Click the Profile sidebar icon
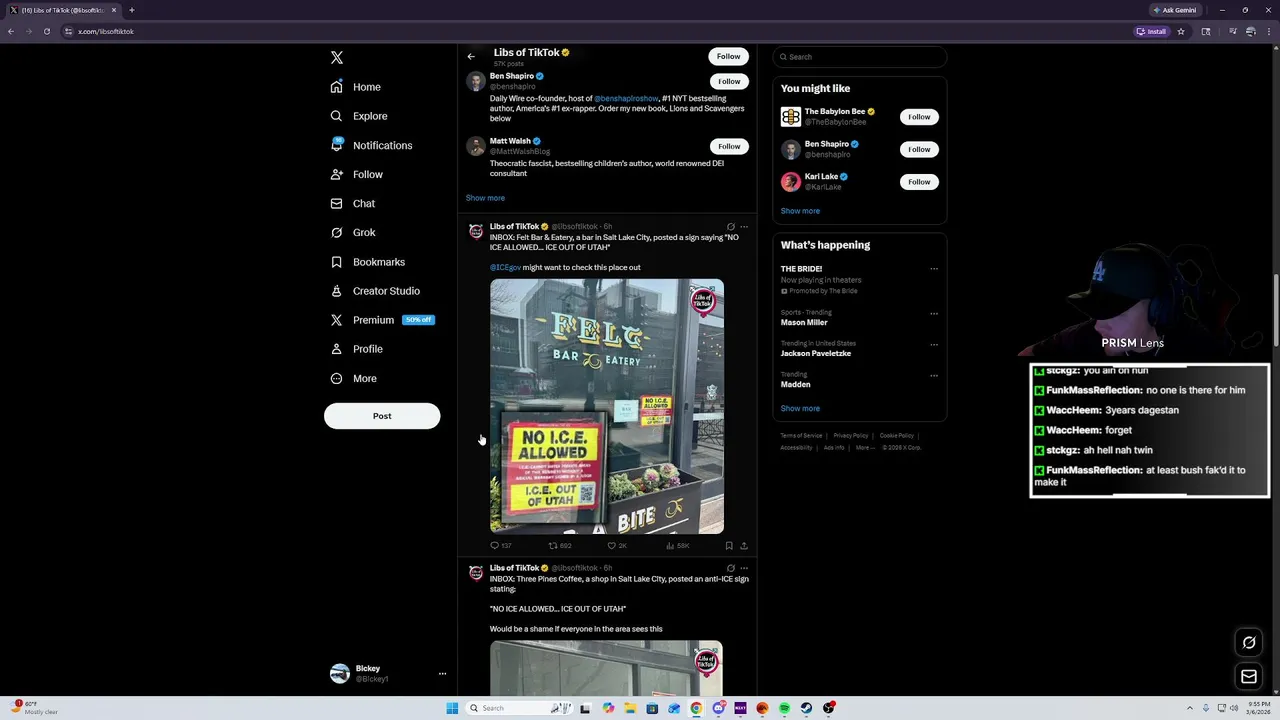 point(337,349)
